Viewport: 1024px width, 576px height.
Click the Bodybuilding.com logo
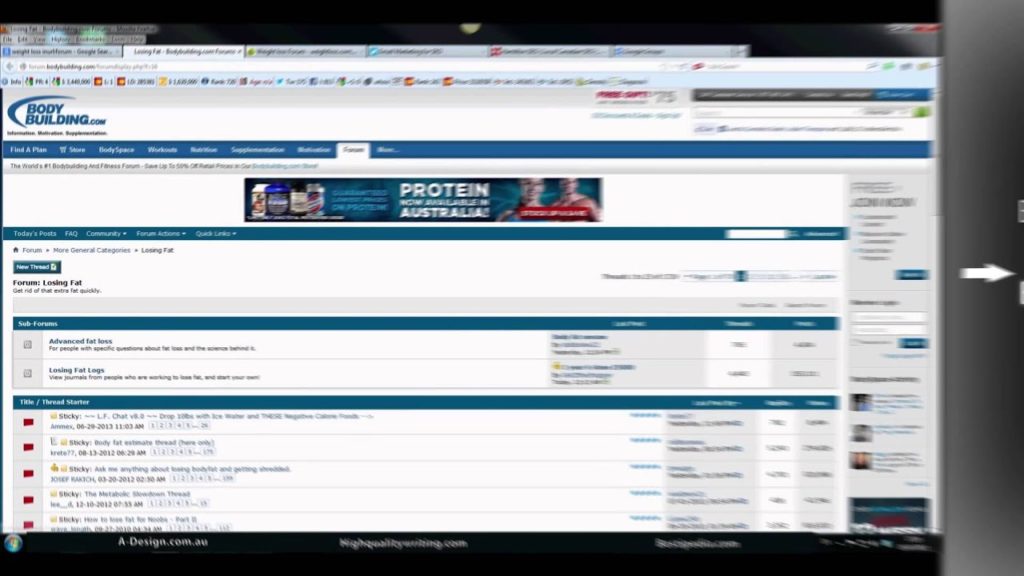click(57, 114)
